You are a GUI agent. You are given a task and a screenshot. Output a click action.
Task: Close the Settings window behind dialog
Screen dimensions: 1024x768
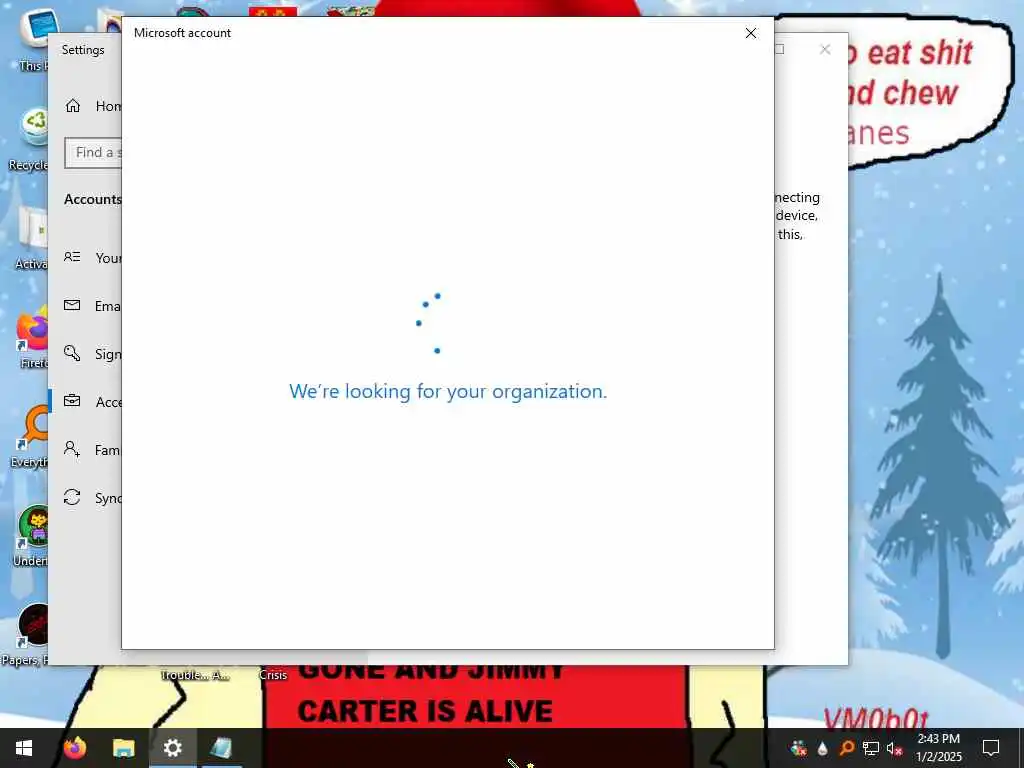[825, 50]
